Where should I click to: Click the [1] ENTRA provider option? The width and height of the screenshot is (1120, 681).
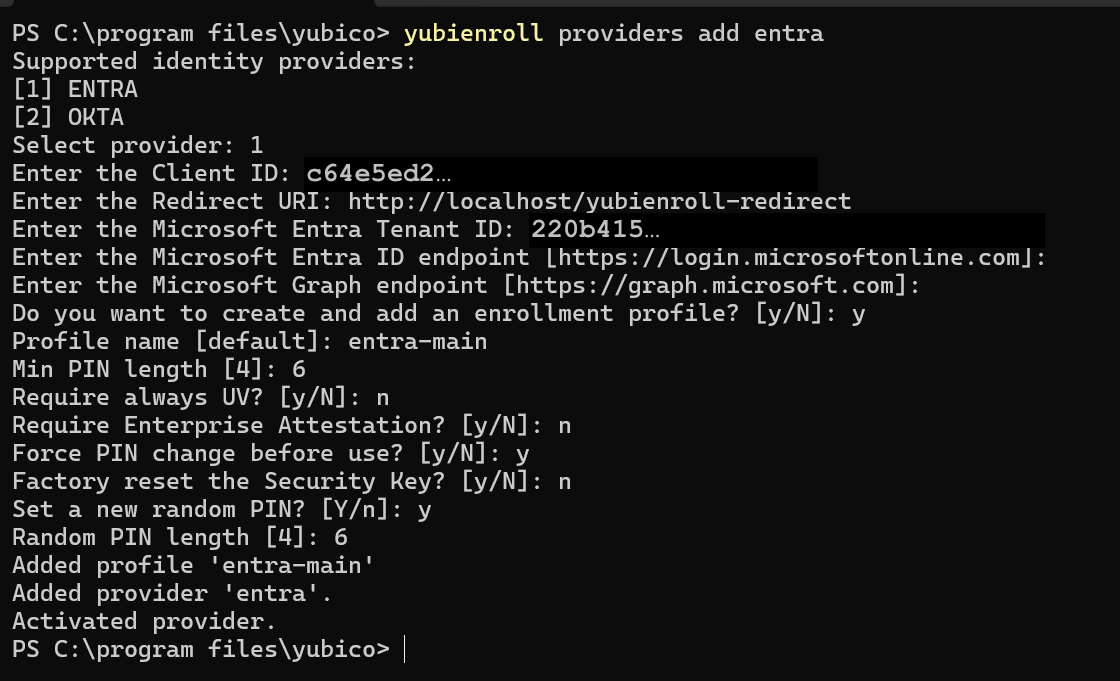pos(76,89)
